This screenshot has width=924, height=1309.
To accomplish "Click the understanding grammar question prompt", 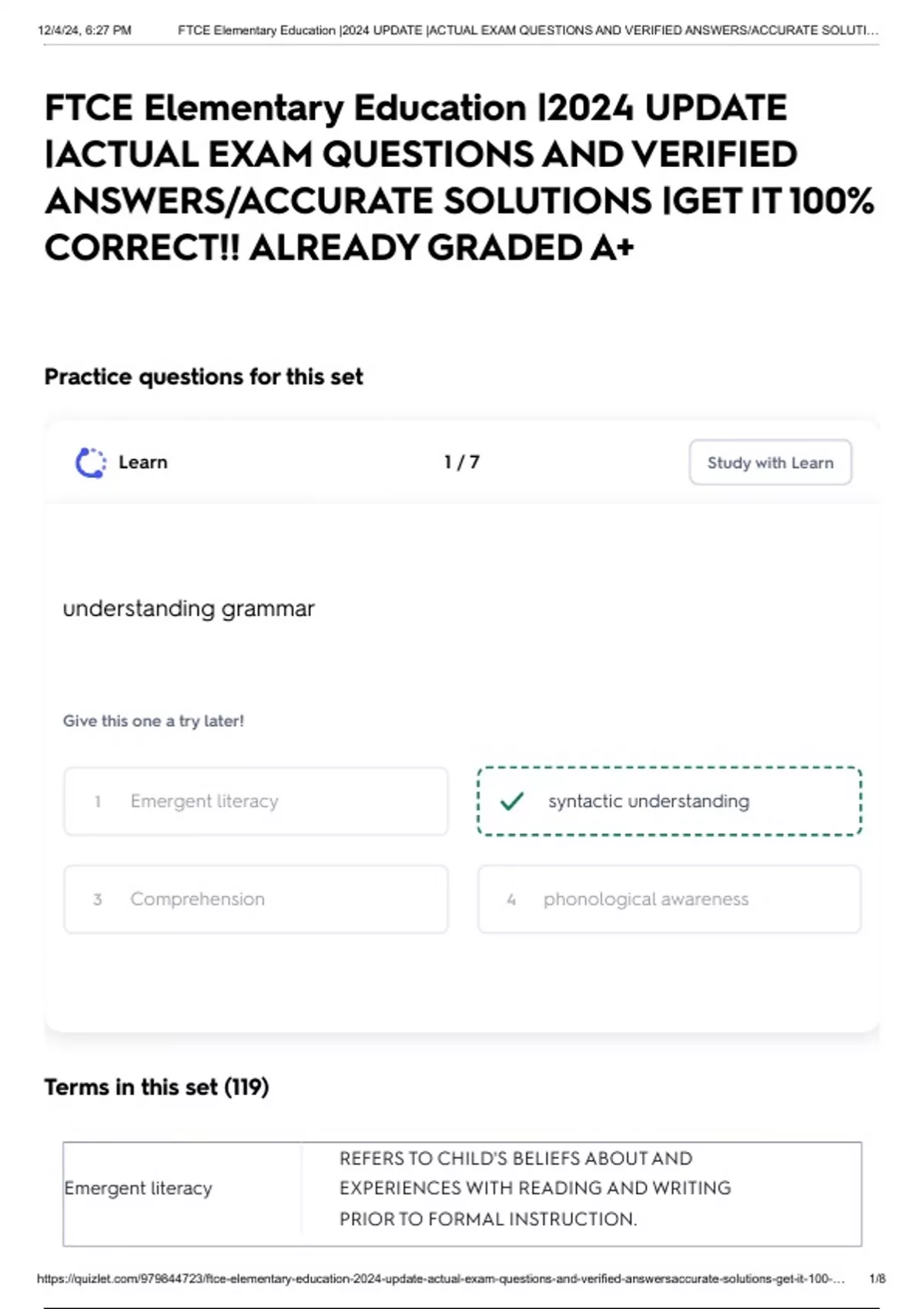I will 189,609.
